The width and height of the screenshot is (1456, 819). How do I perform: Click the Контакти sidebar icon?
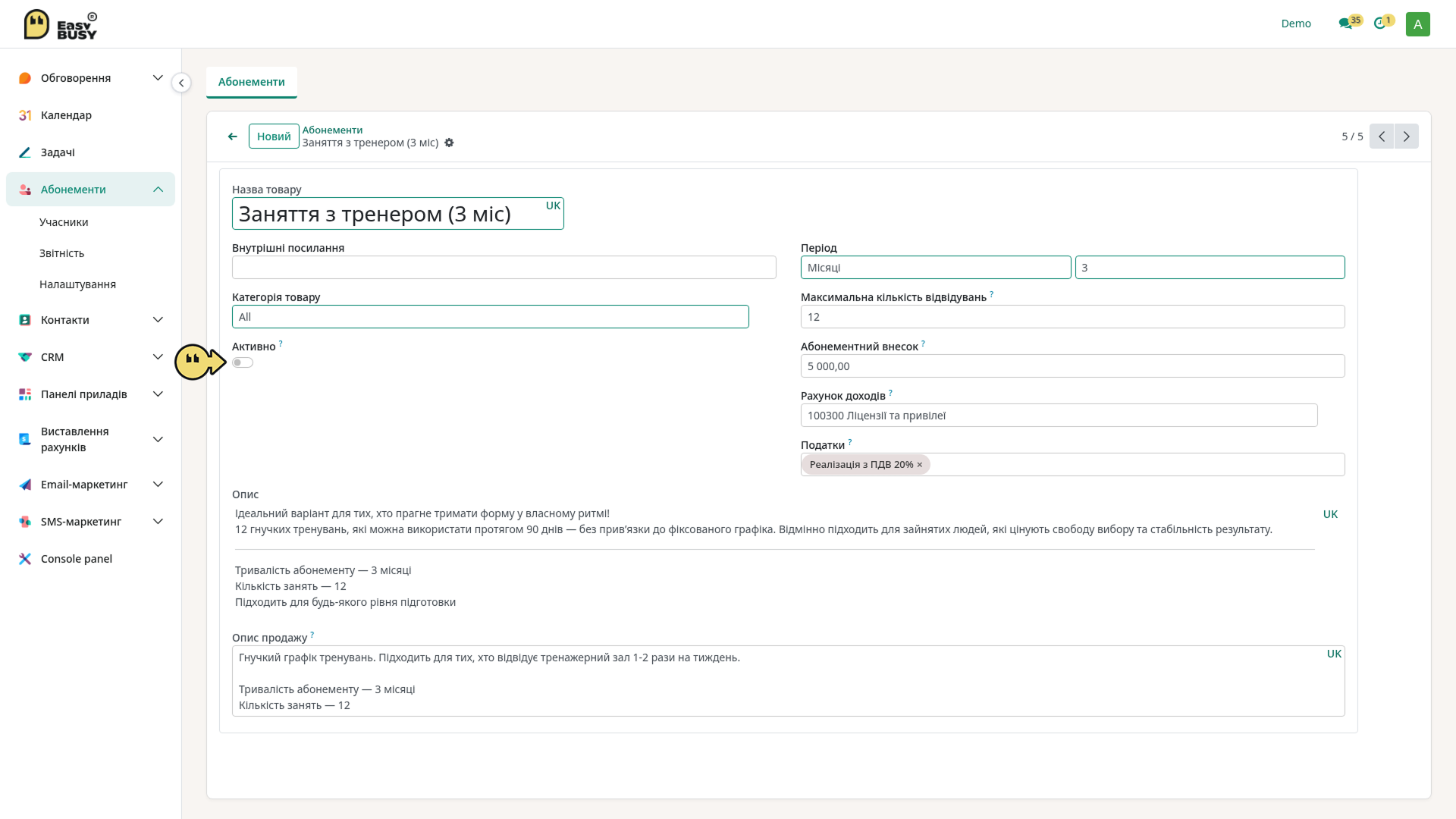(25, 320)
